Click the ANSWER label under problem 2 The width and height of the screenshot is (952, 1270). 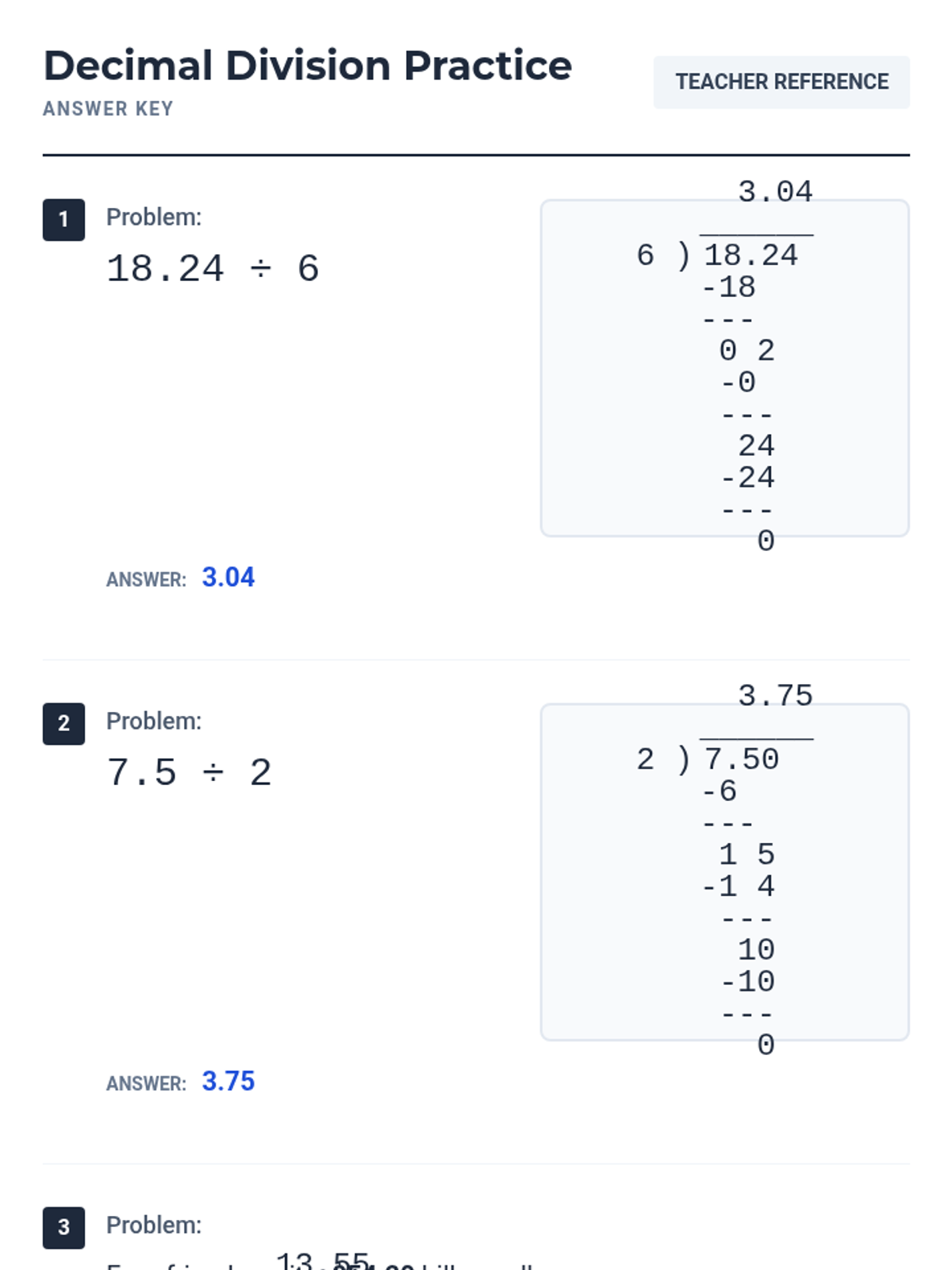click(146, 1083)
